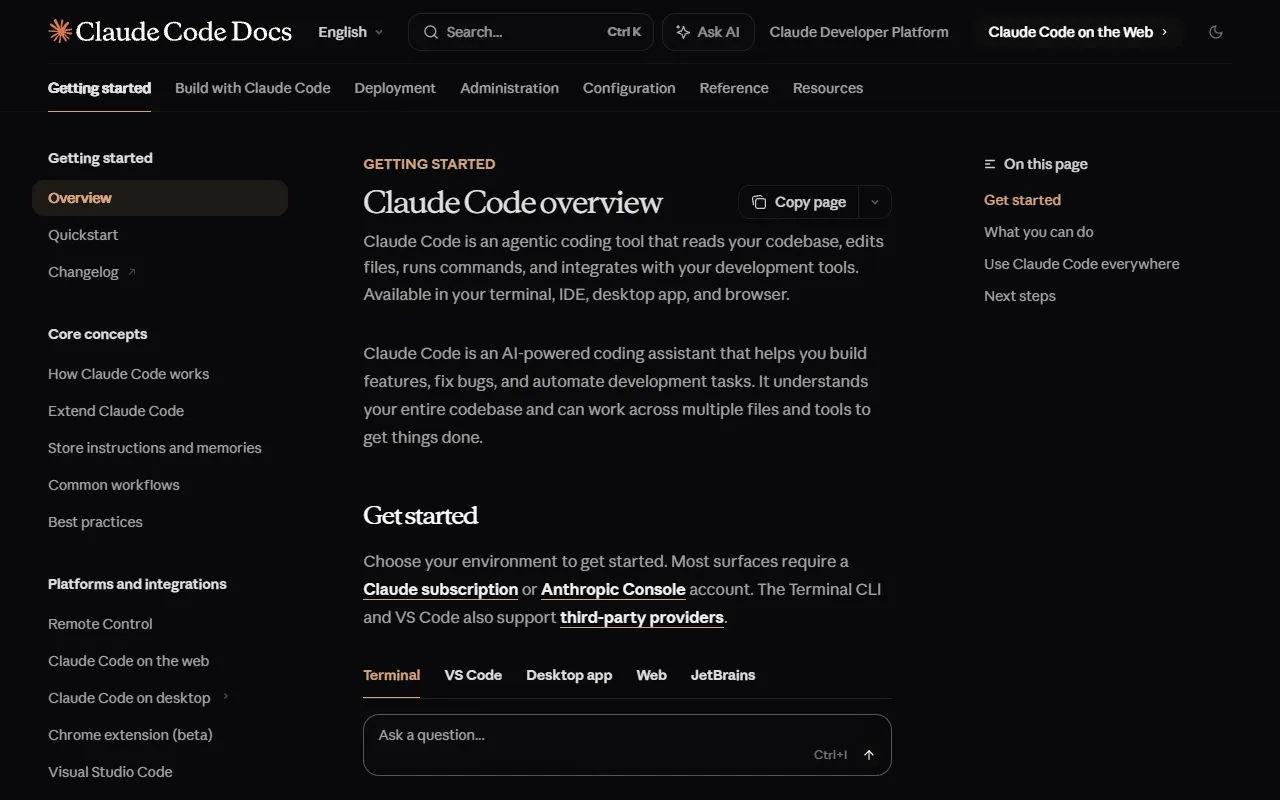Click the Claude Code on the Web button

tap(1077, 32)
